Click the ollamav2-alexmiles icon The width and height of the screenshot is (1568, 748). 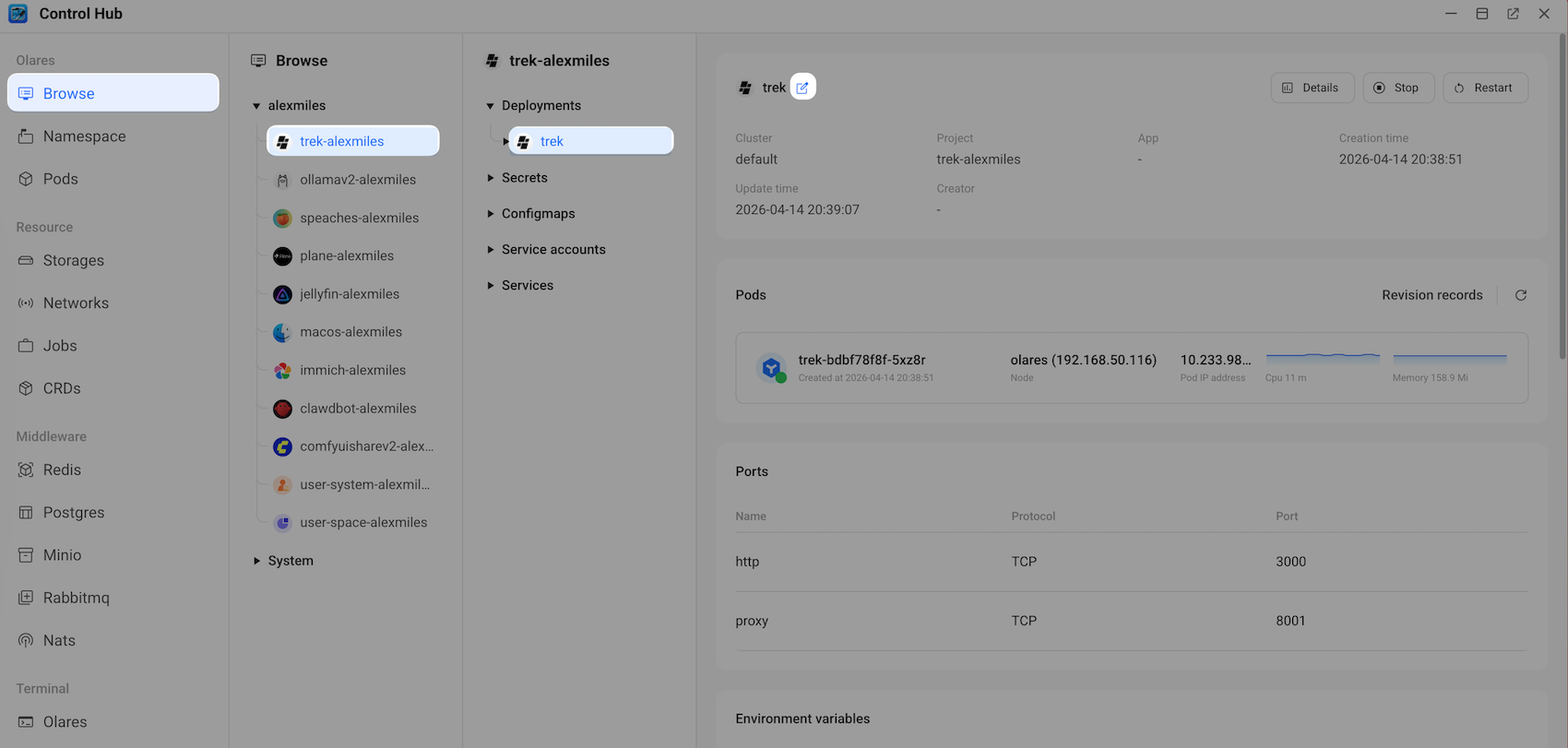coord(282,181)
